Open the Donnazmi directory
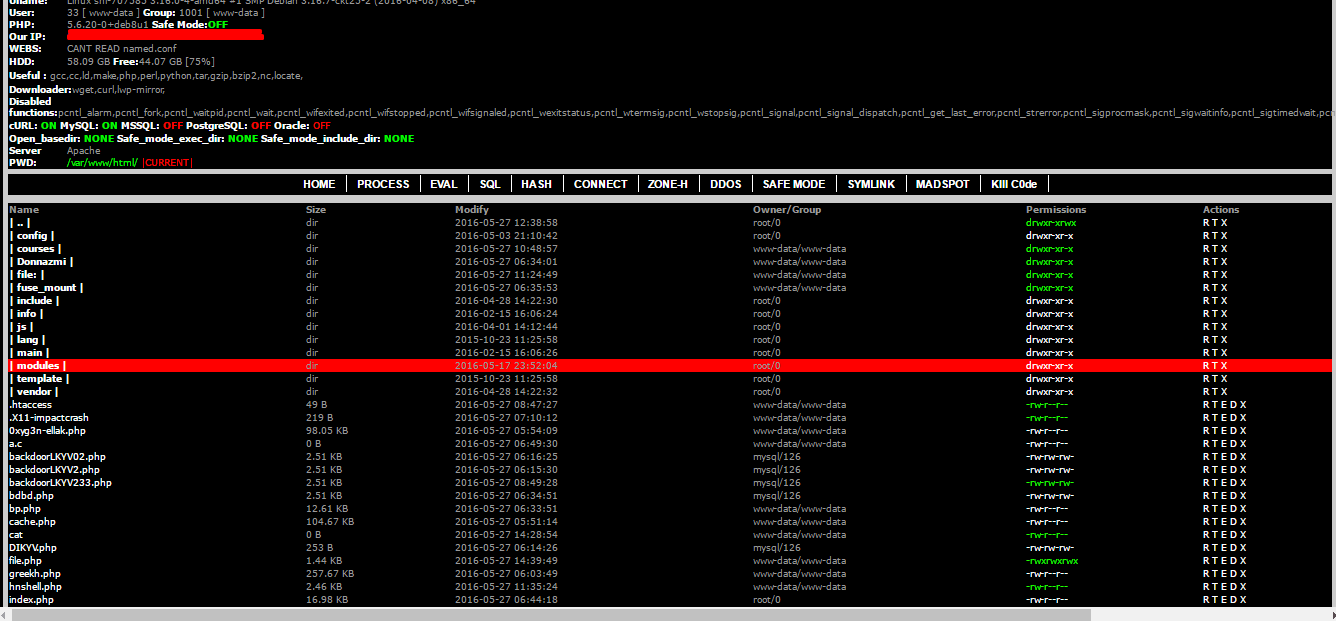 (x=41, y=262)
